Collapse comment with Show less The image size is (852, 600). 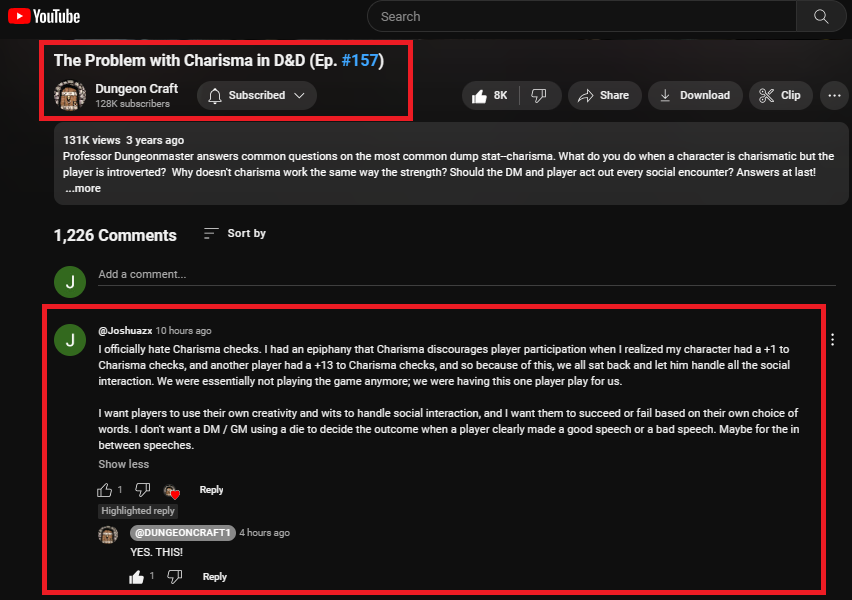click(x=123, y=464)
